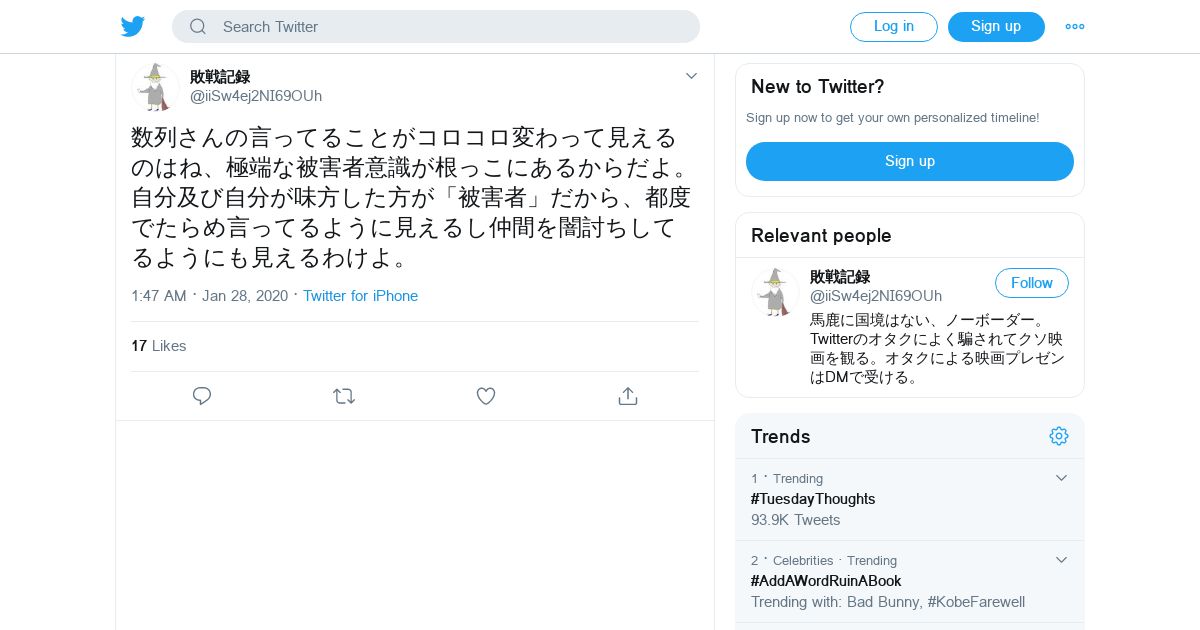Click the search magnifier icon
1200x630 pixels.
tap(198, 27)
